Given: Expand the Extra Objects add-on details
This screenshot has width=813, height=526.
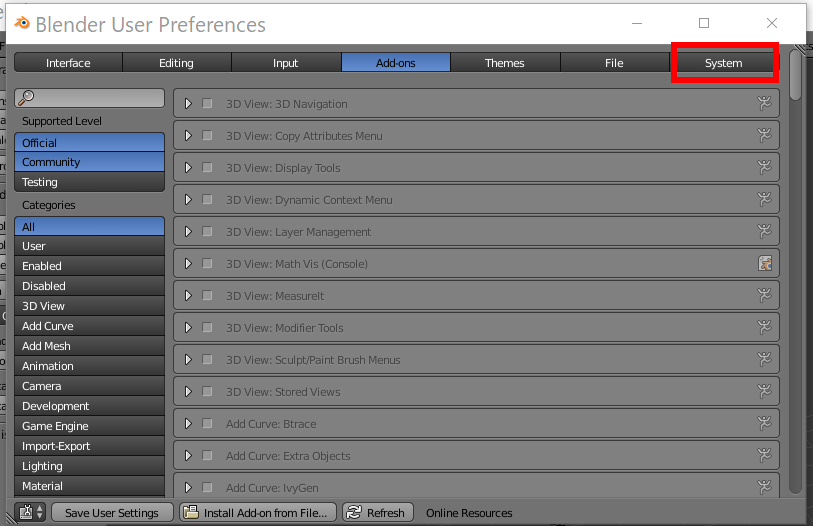Looking at the screenshot, I should [188, 455].
